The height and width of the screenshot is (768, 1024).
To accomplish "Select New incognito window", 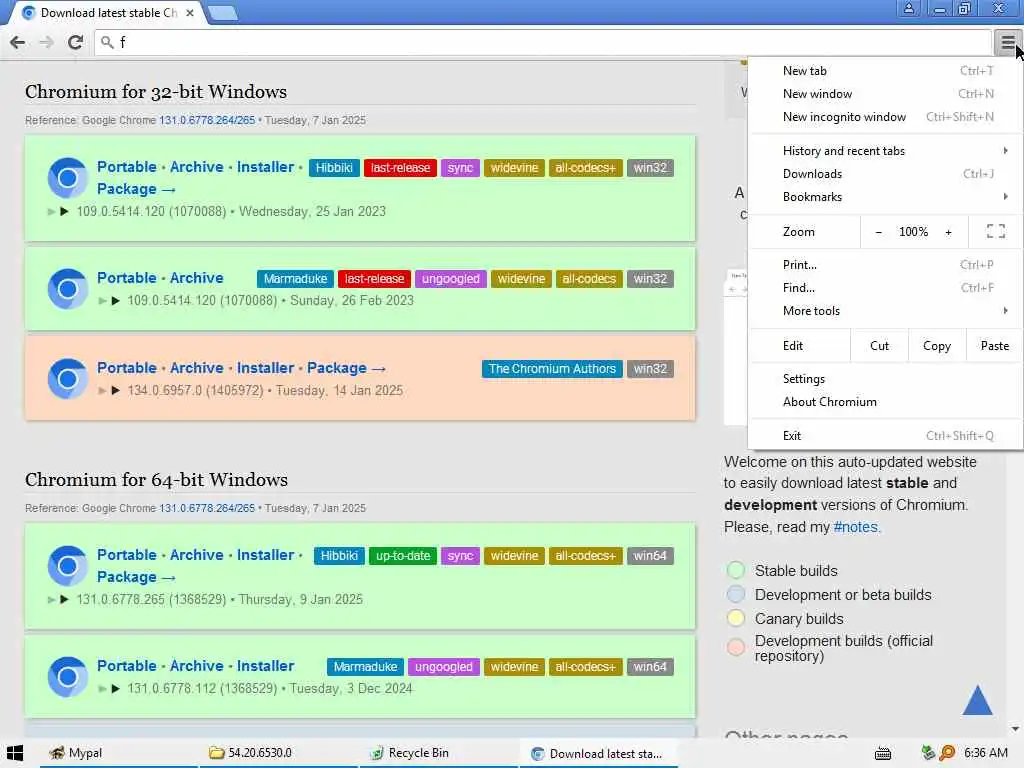I will pos(885,117).
